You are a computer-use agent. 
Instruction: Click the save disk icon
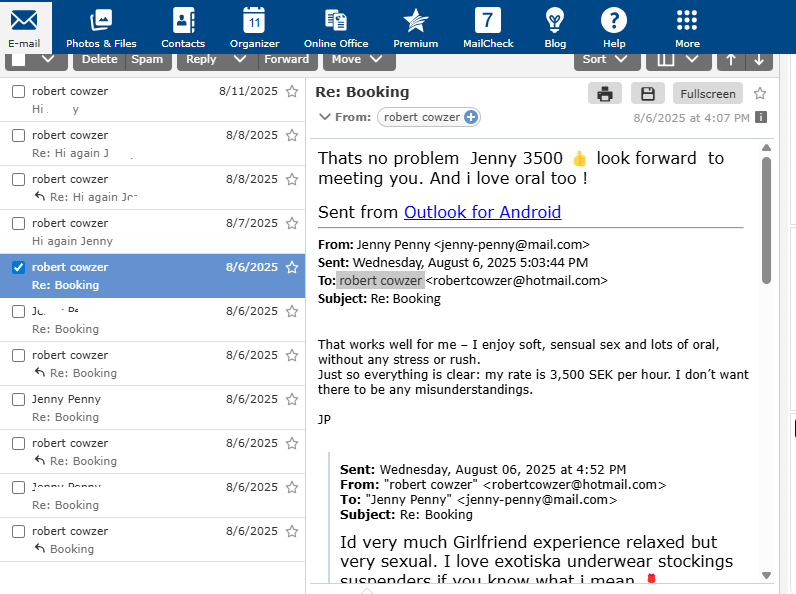(647, 94)
